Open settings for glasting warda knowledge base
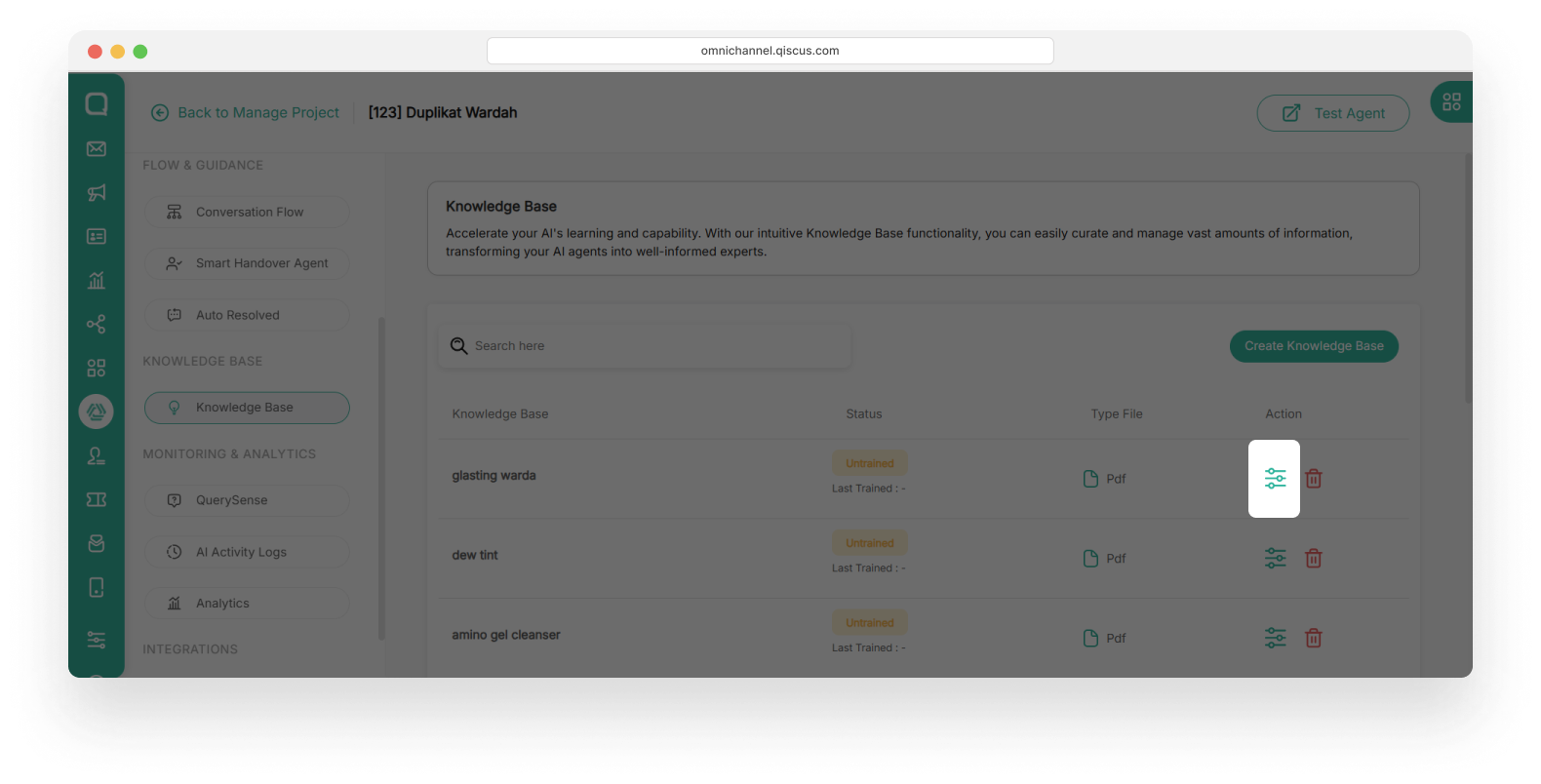 click(1275, 479)
